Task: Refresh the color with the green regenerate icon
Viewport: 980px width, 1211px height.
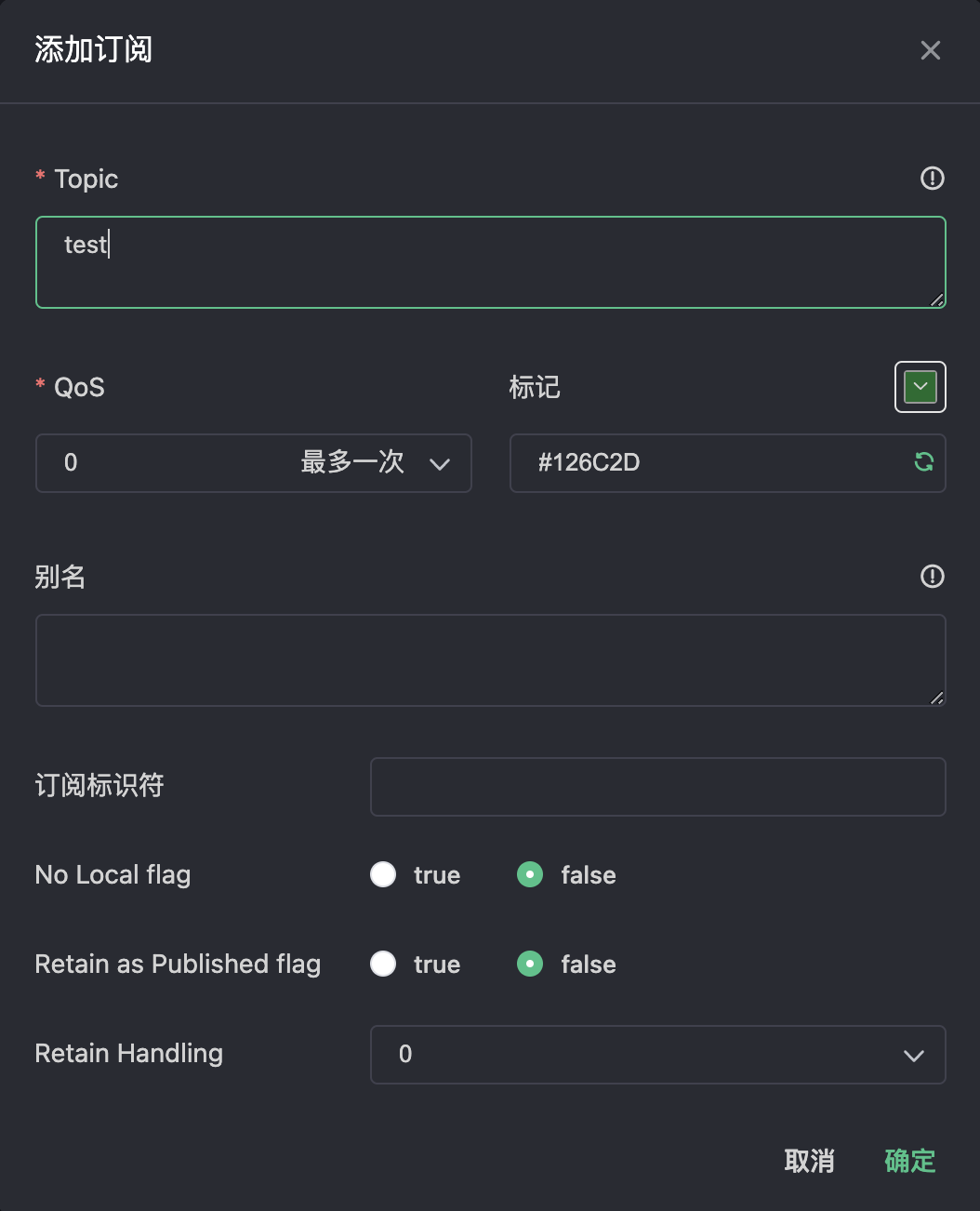Action: click(923, 461)
